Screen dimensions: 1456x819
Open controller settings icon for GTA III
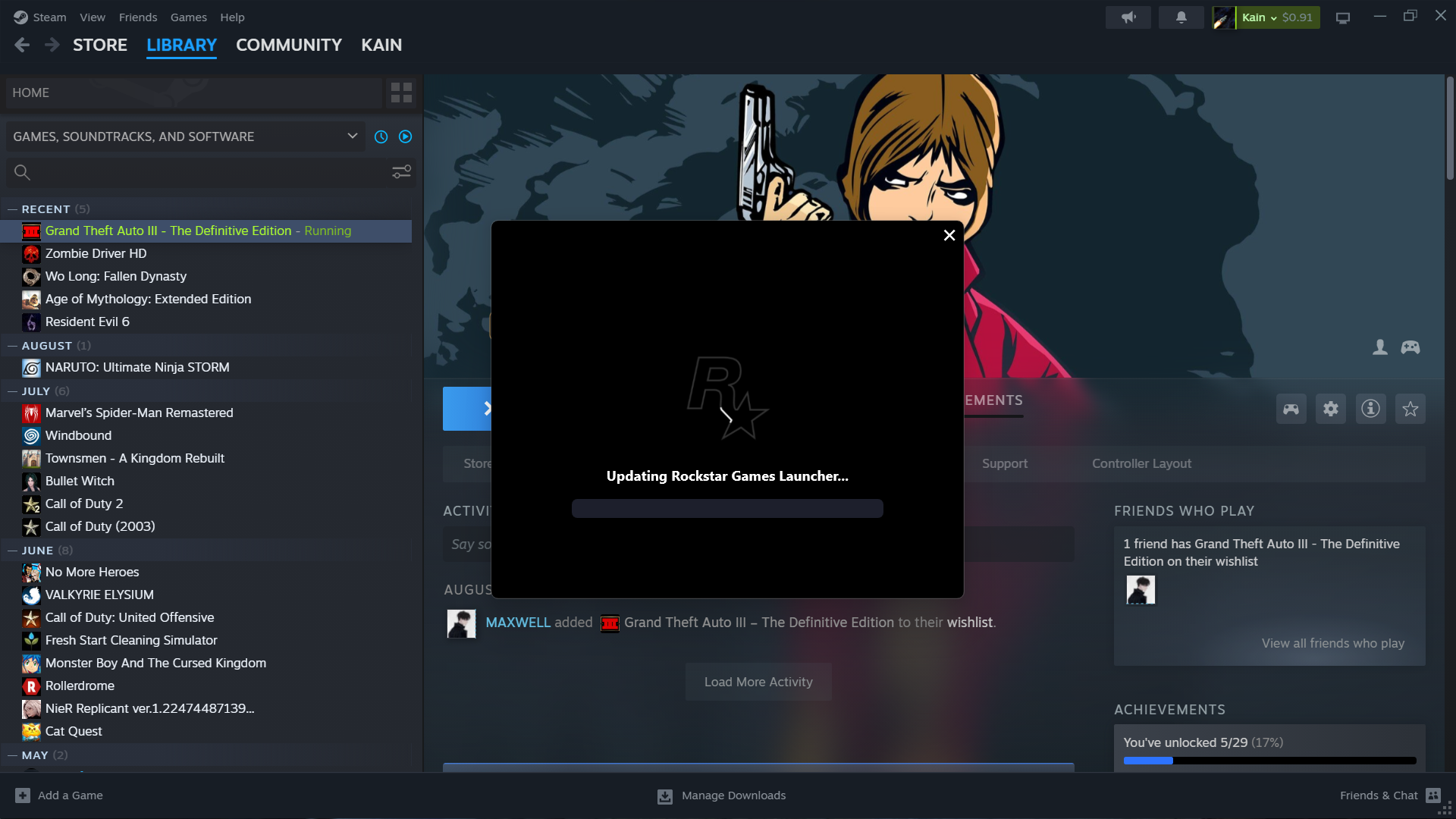click(x=1291, y=409)
